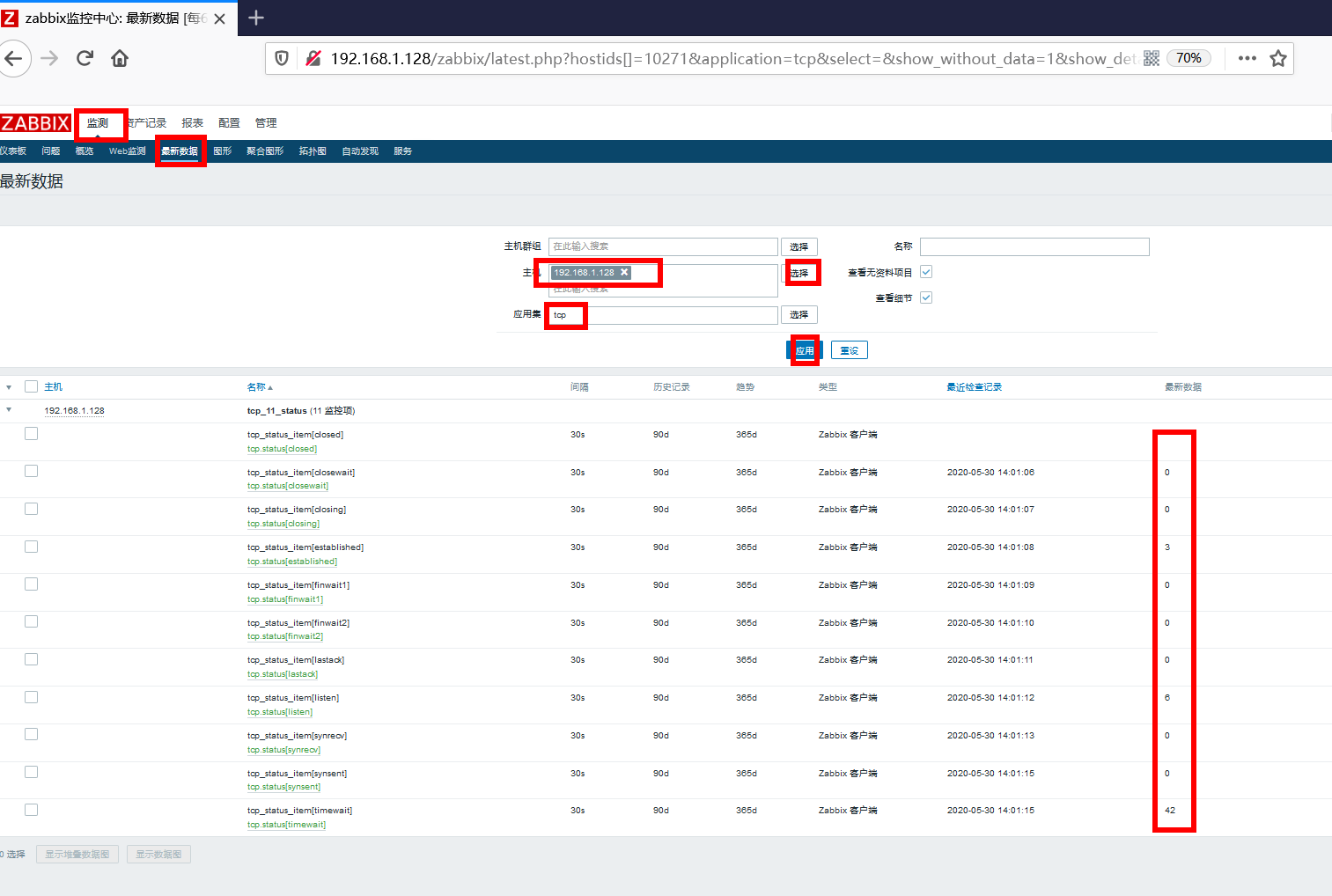
Task: Check the tcp_status_item[timewait] row checkbox
Action: click(32, 810)
